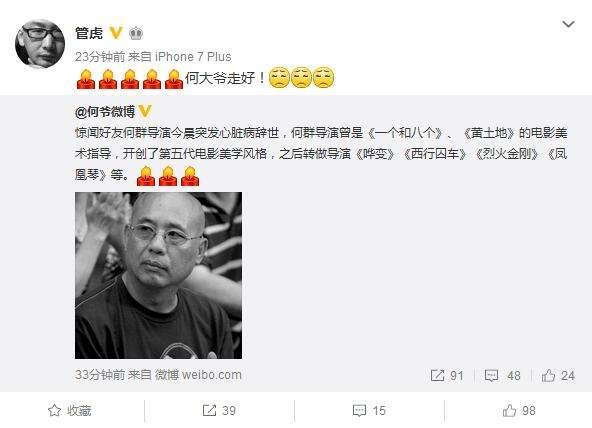Click the crown membership icon
The width and height of the screenshot is (592, 428).
(x=136, y=34)
